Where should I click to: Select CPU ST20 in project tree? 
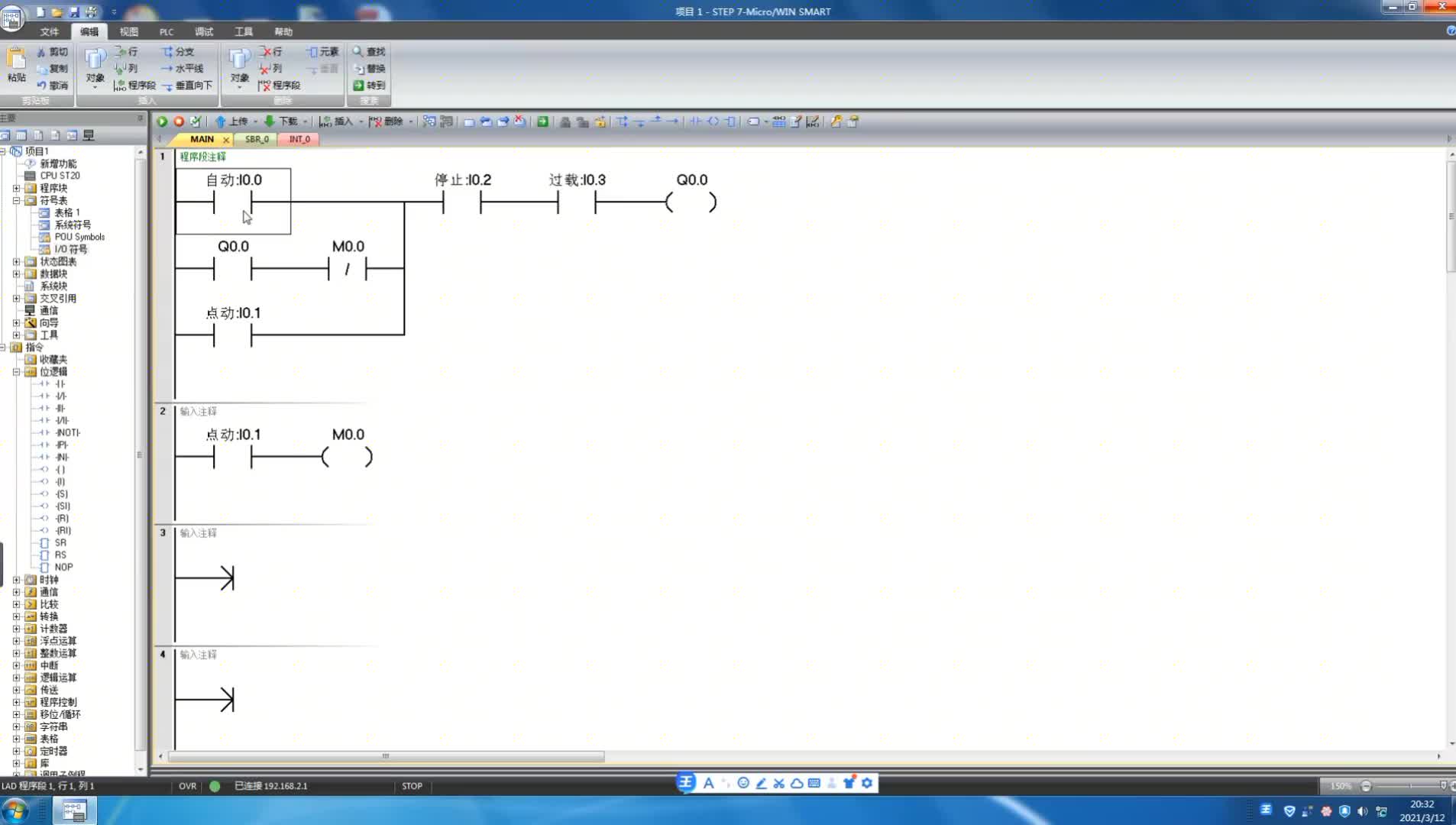pyautogui.click(x=60, y=176)
